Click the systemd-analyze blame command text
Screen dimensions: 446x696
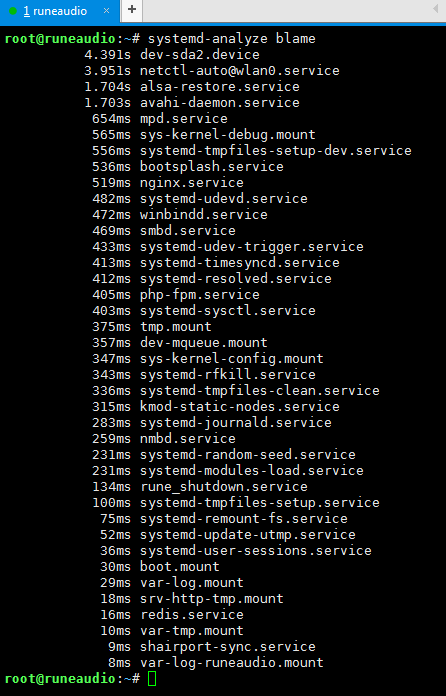(x=232, y=39)
